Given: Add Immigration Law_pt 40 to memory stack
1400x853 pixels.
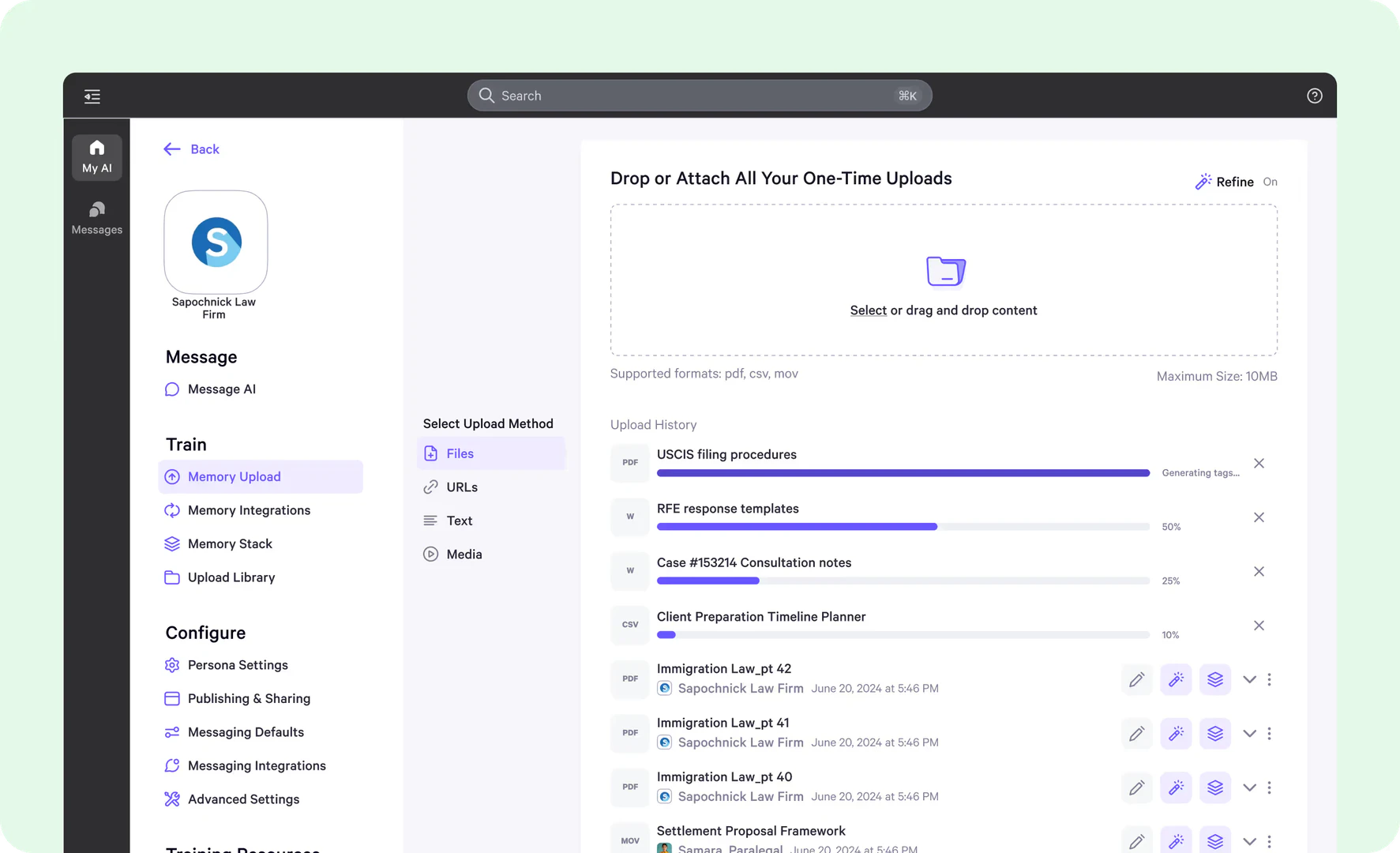Looking at the screenshot, I should click(x=1214, y=787).
